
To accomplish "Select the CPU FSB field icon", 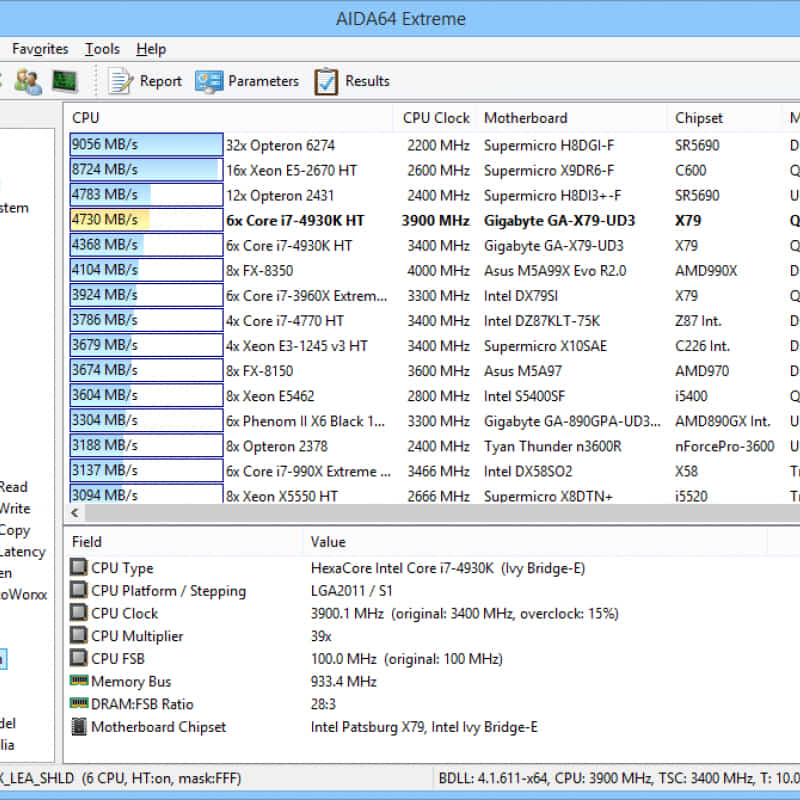I will click(x=79, y=658).
